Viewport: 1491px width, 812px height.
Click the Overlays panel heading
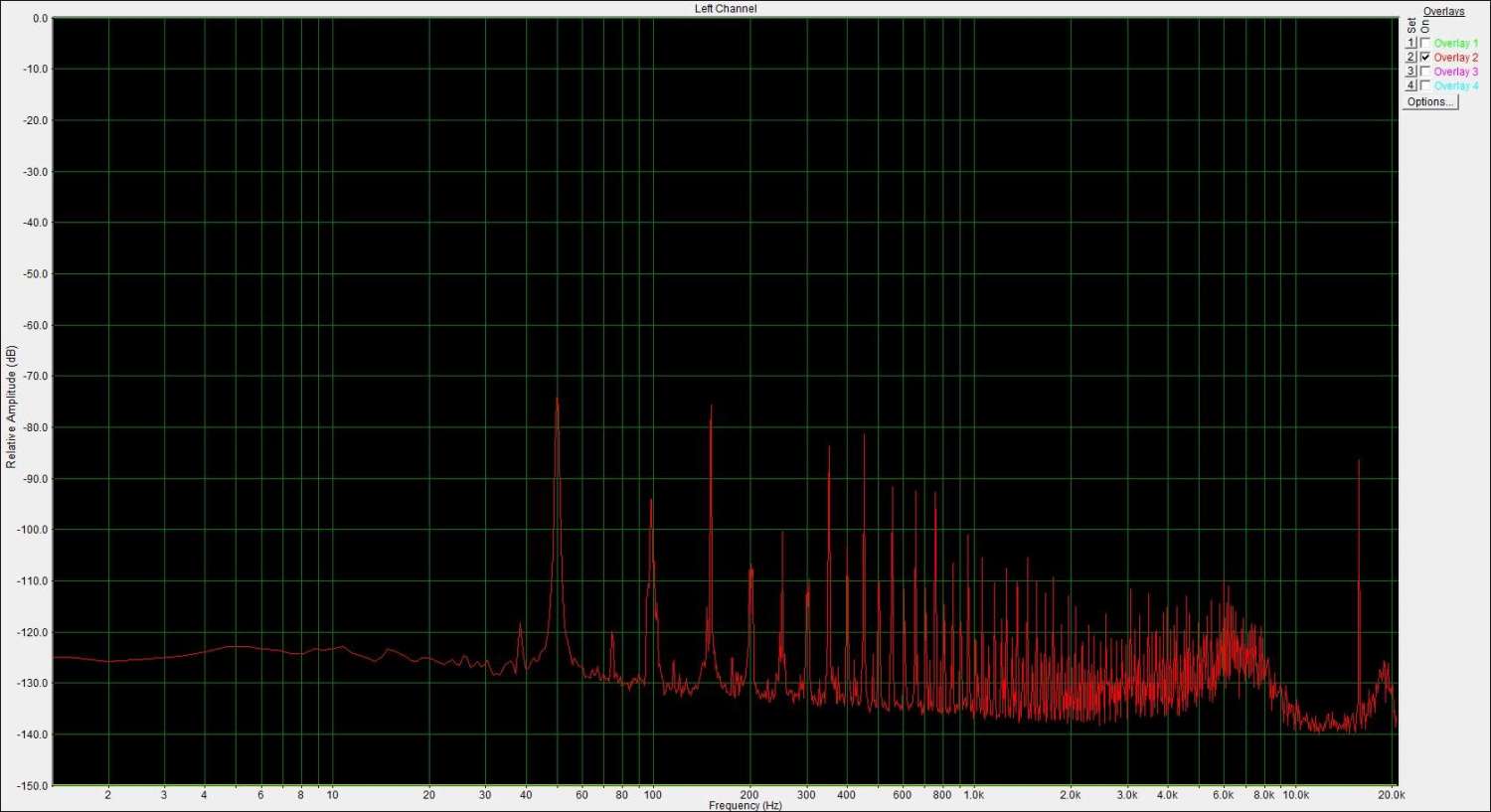coord(1443,12)
